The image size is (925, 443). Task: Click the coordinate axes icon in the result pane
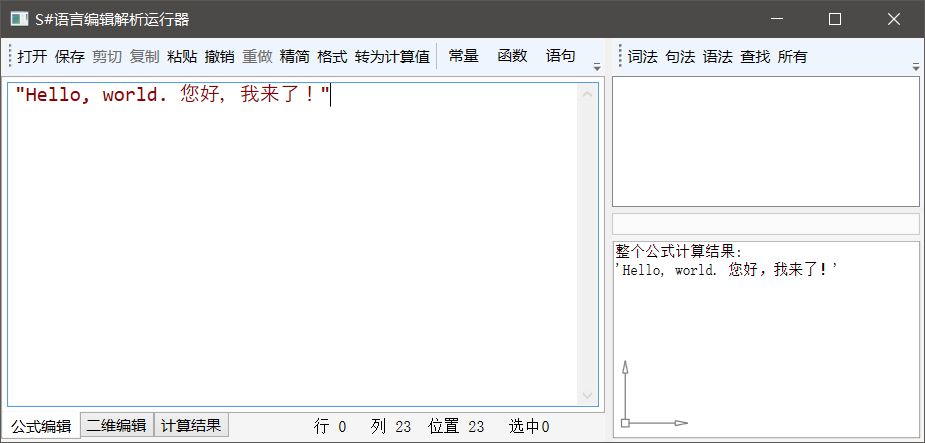click(654, 393)
